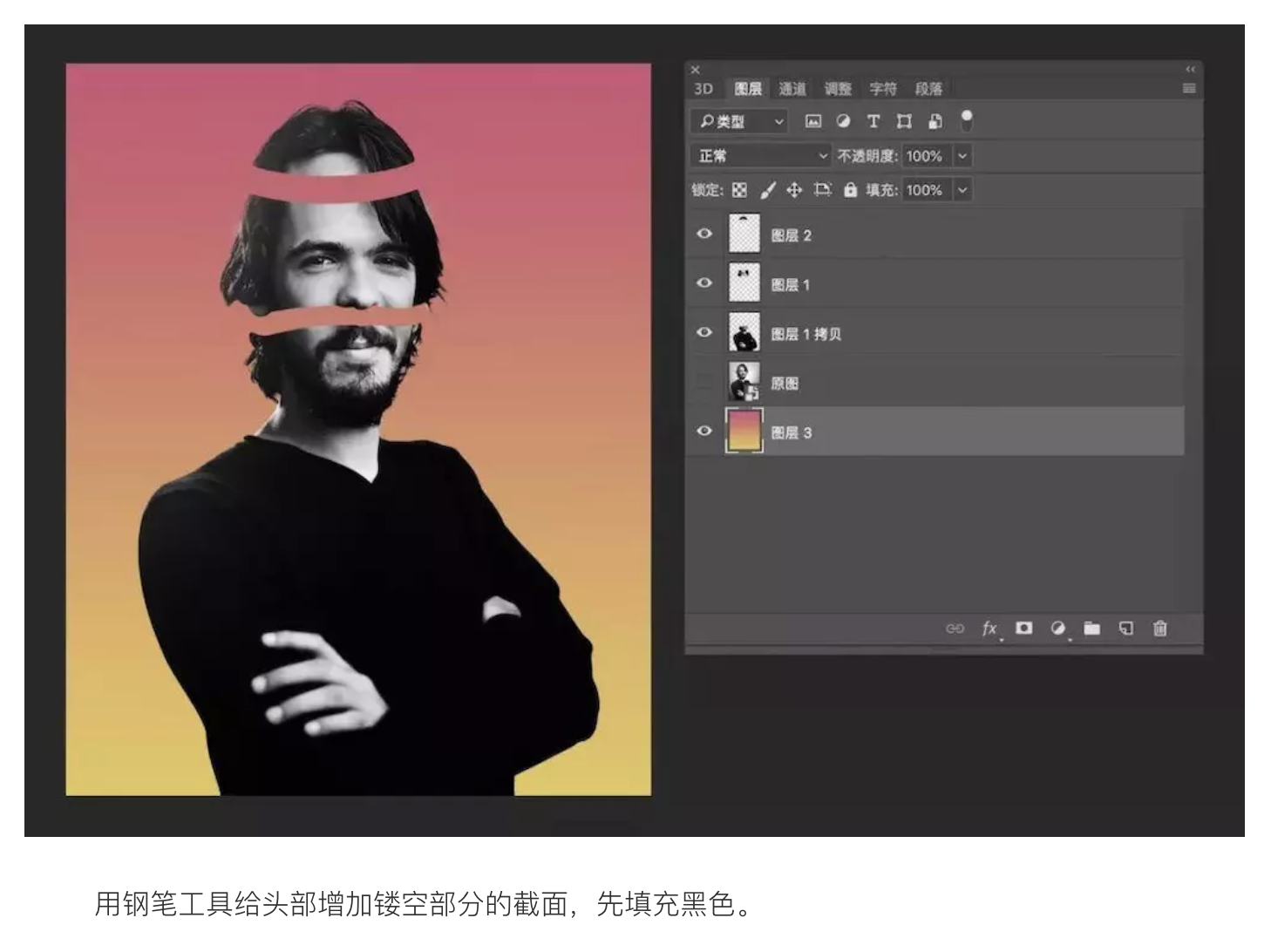Expand the 填充 fill slider arrow
This screenshot has width=1271, height=952.
tap(962, 190)
